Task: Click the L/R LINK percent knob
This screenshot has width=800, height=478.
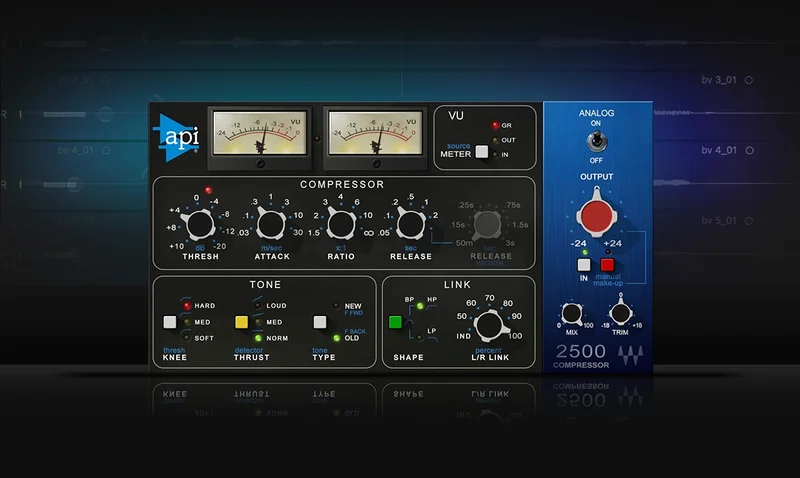Action: (x=490, y=326)
